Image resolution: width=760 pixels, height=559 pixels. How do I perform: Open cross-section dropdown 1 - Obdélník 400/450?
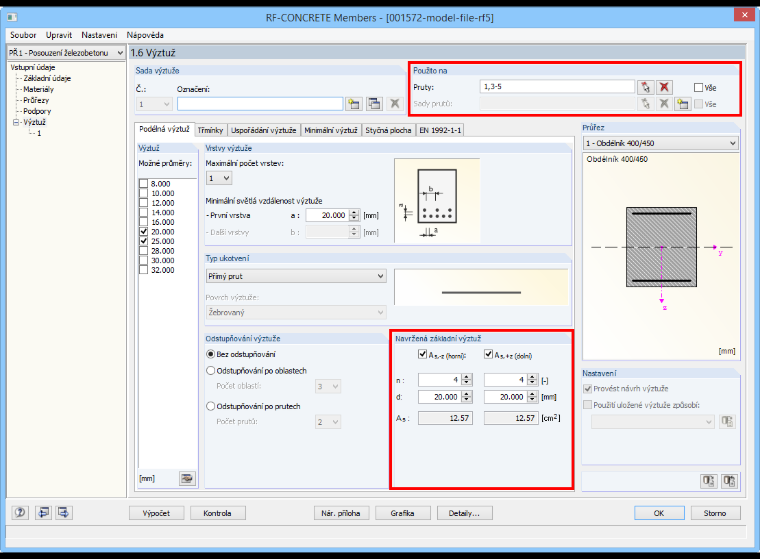tap(661, 144)
